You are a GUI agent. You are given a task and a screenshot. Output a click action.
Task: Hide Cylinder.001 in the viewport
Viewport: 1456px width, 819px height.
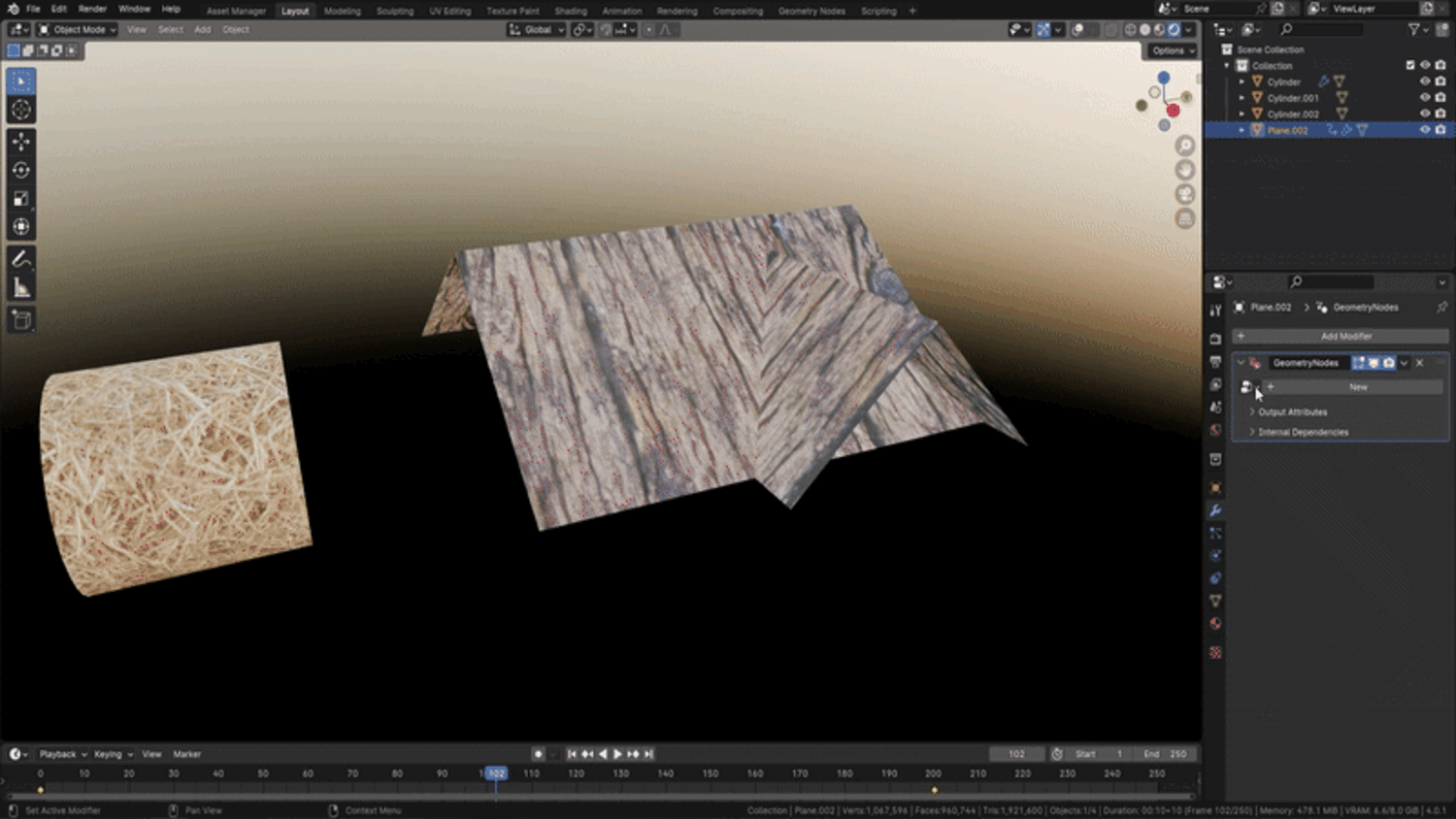click(x=1425, y=98)
